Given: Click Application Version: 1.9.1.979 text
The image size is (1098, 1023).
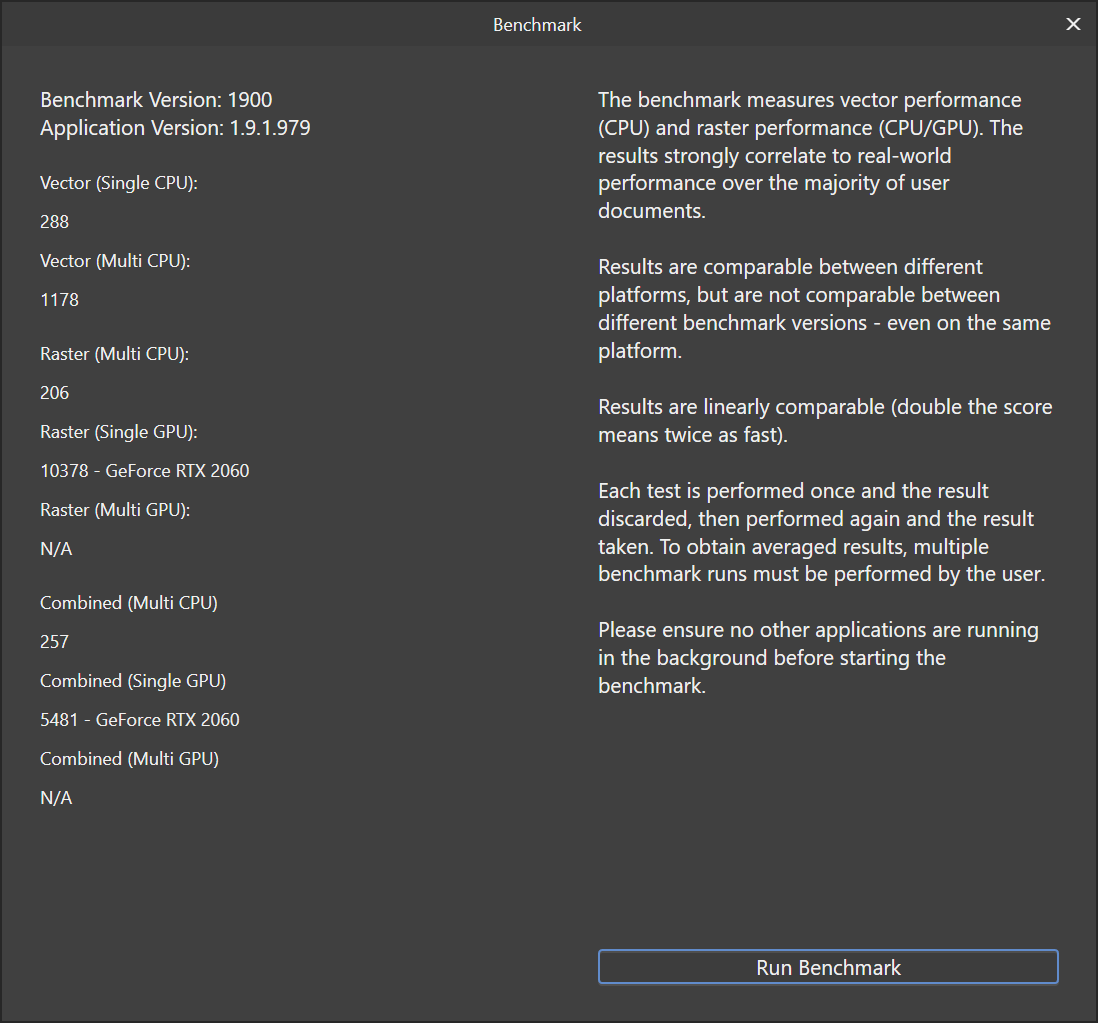Looking at the screenshot, I should pos(175,127).
